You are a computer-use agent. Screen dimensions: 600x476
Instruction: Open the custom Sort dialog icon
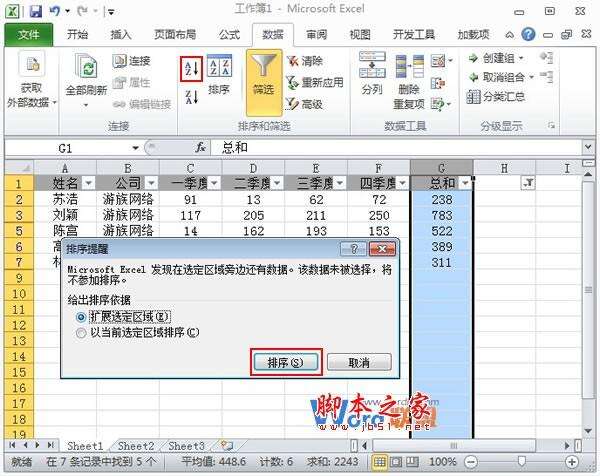click(219, 66)
